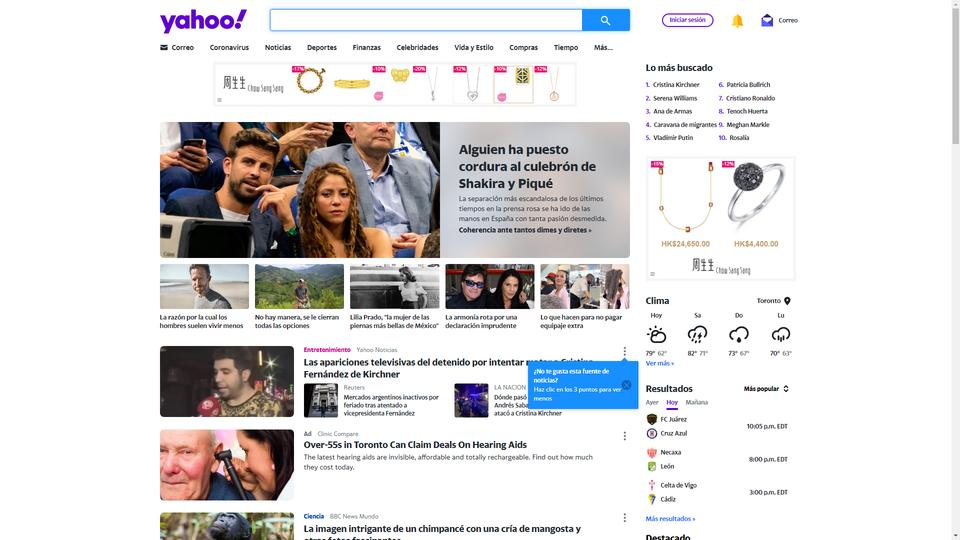Click the Necaxa team crest
The image size is (960, 540).
click(651, 452)
